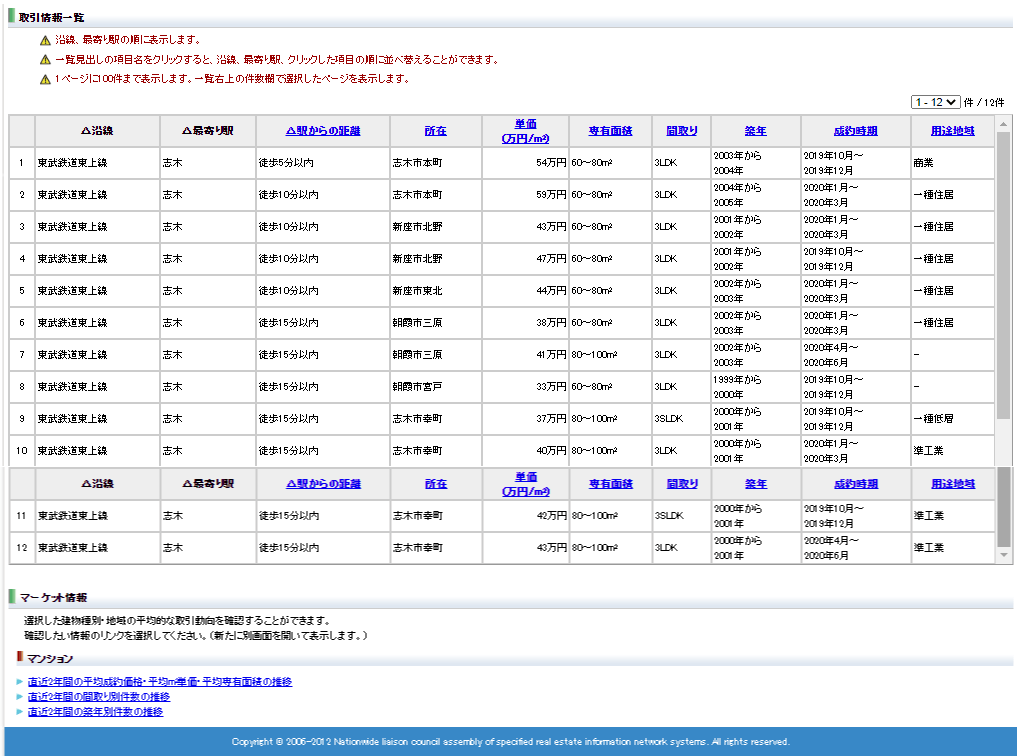This screenshot has height=756, width=1017.
Task: Click 用途地域 link in header above row 11
Action: [x=953, y=484]
